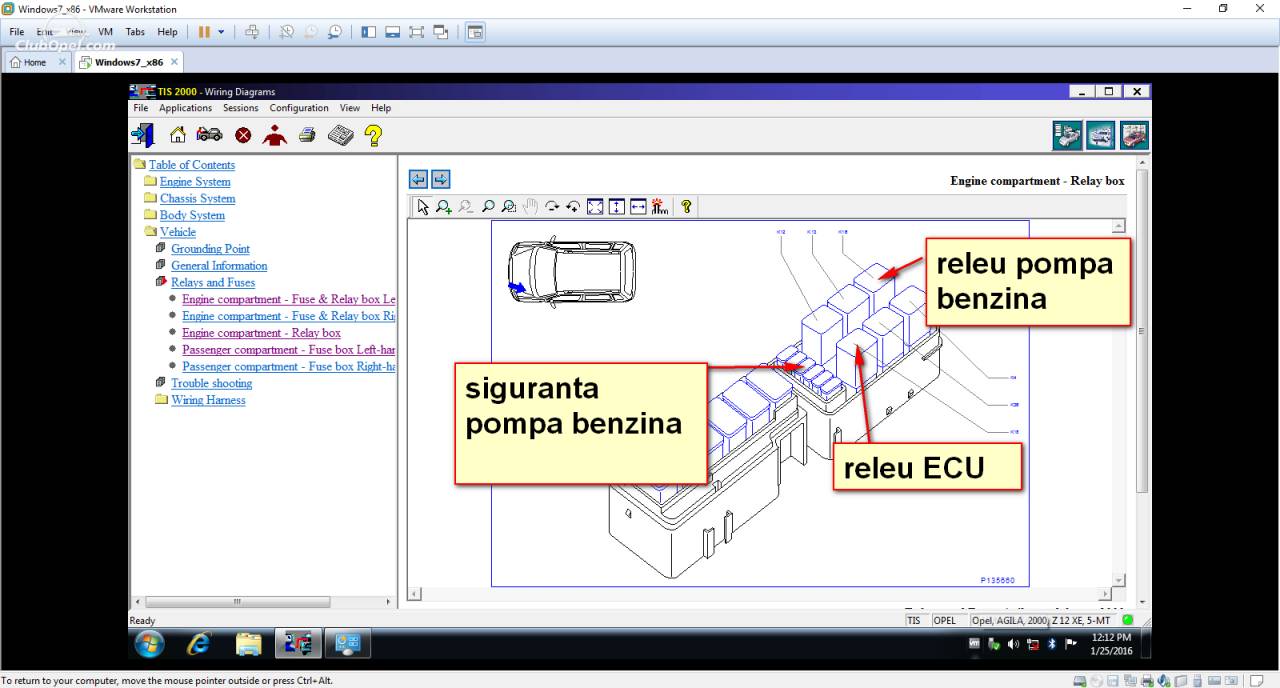The width and height of the screenshot is (1280, 688).
Task: Fit the diagram to window
Action: (x=595, y=207)
